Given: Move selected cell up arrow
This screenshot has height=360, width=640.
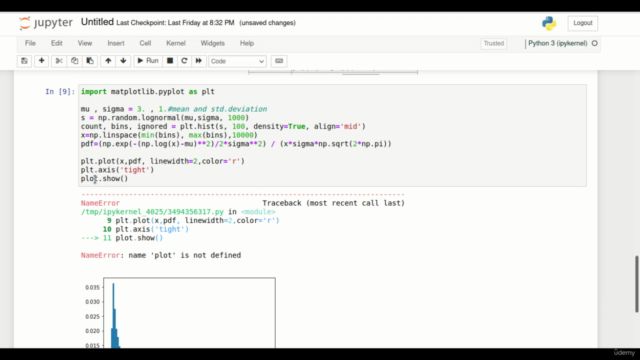Looking at the screenshot, I should tap(108, 61).
